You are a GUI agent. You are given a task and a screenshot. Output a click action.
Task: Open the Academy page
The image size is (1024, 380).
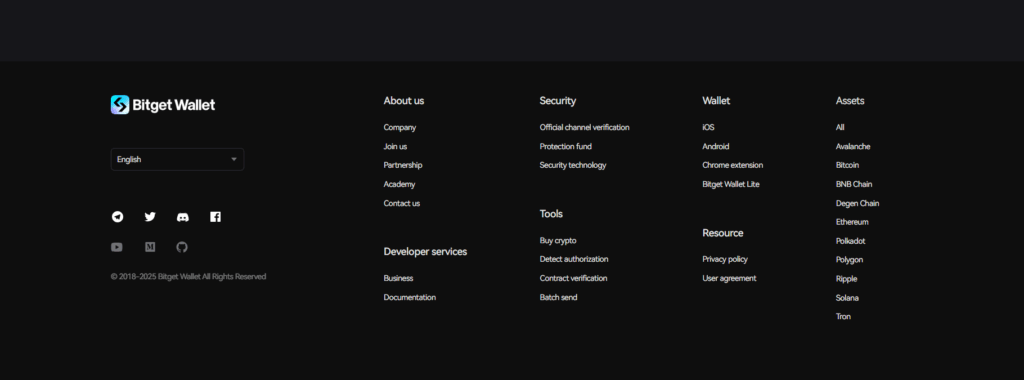tap(399, 184)
